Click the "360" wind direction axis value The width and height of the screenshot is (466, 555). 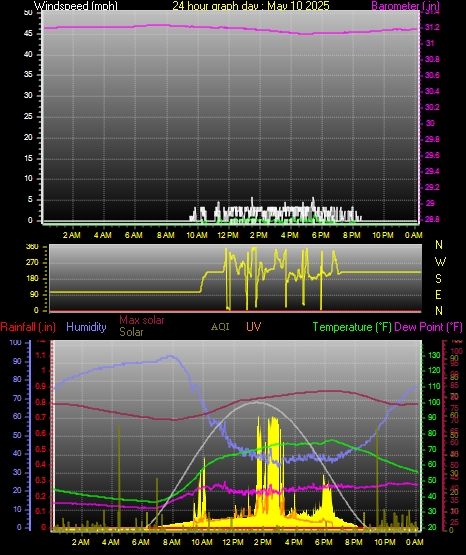tap(32, 247)
